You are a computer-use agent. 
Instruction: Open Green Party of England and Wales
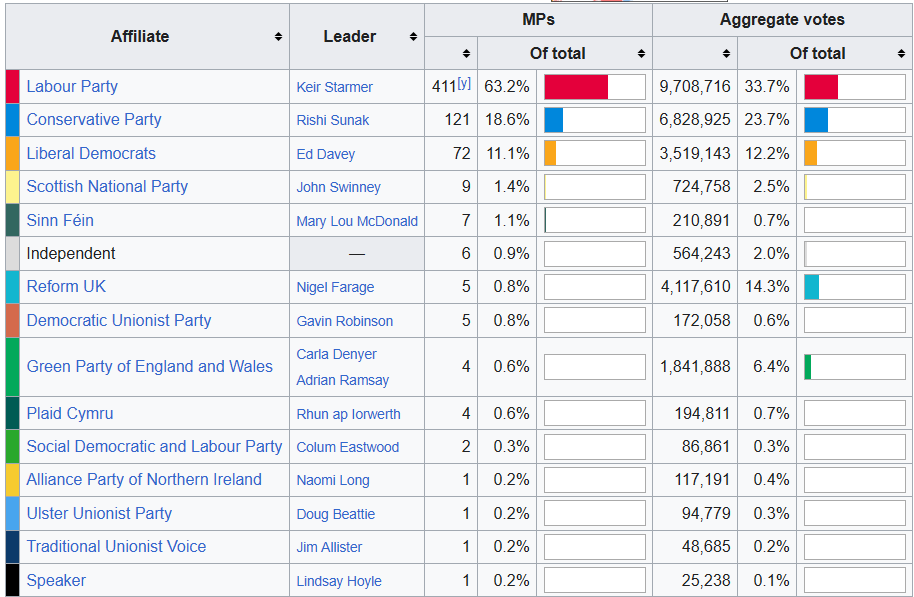[150, 366]
